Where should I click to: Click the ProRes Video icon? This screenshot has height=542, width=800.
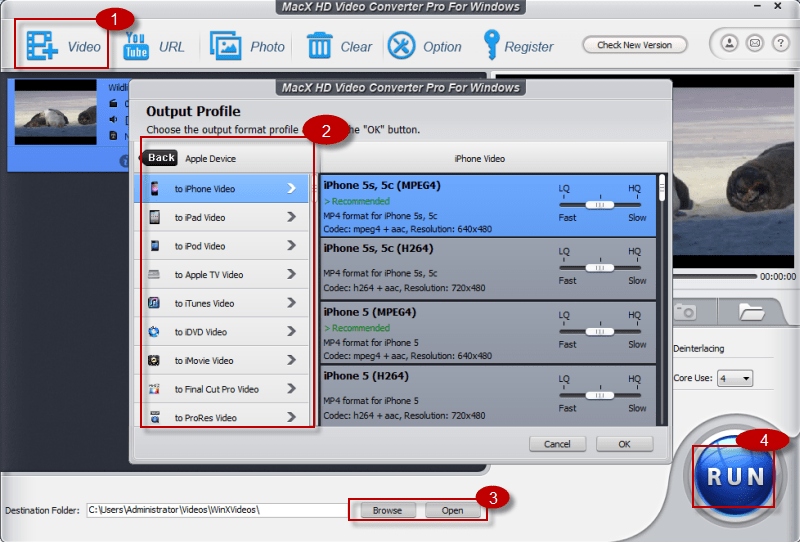tap(155, 417)
